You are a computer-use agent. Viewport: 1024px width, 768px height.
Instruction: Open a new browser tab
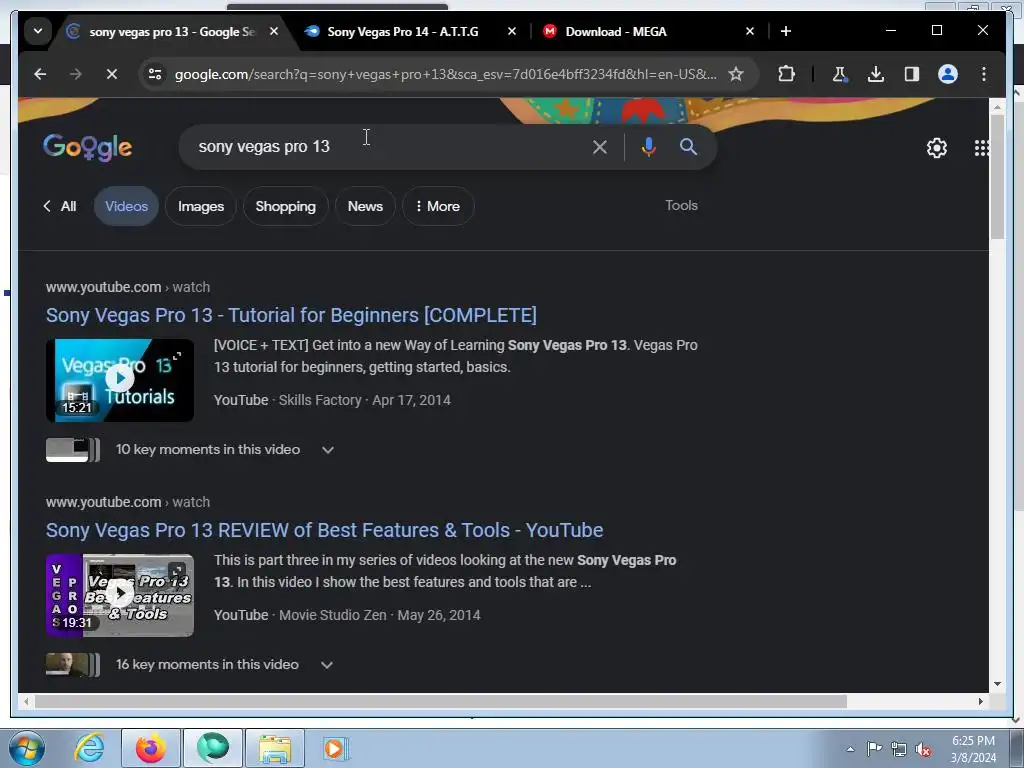786,31
